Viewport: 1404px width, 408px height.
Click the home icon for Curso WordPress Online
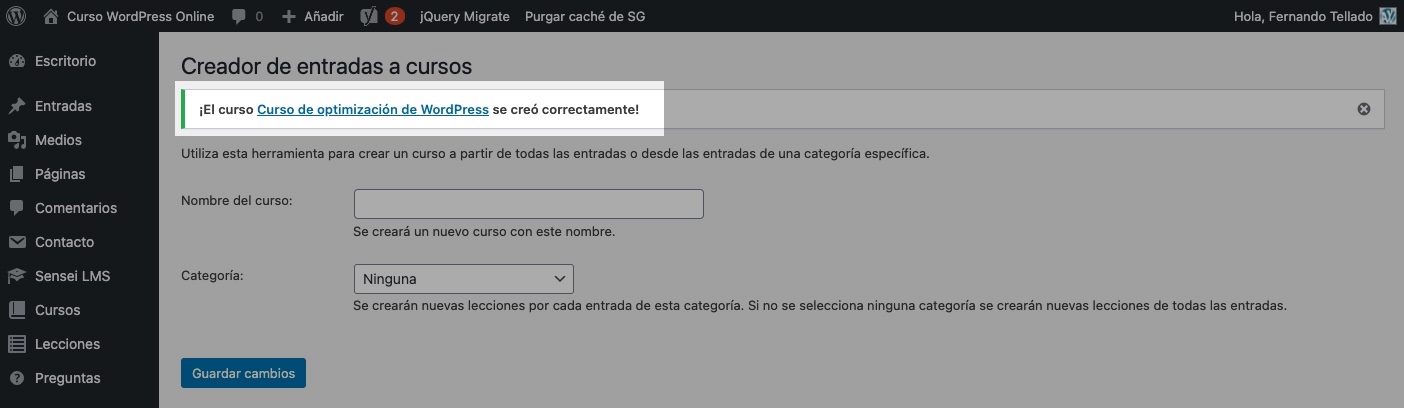tap(51, 16)
